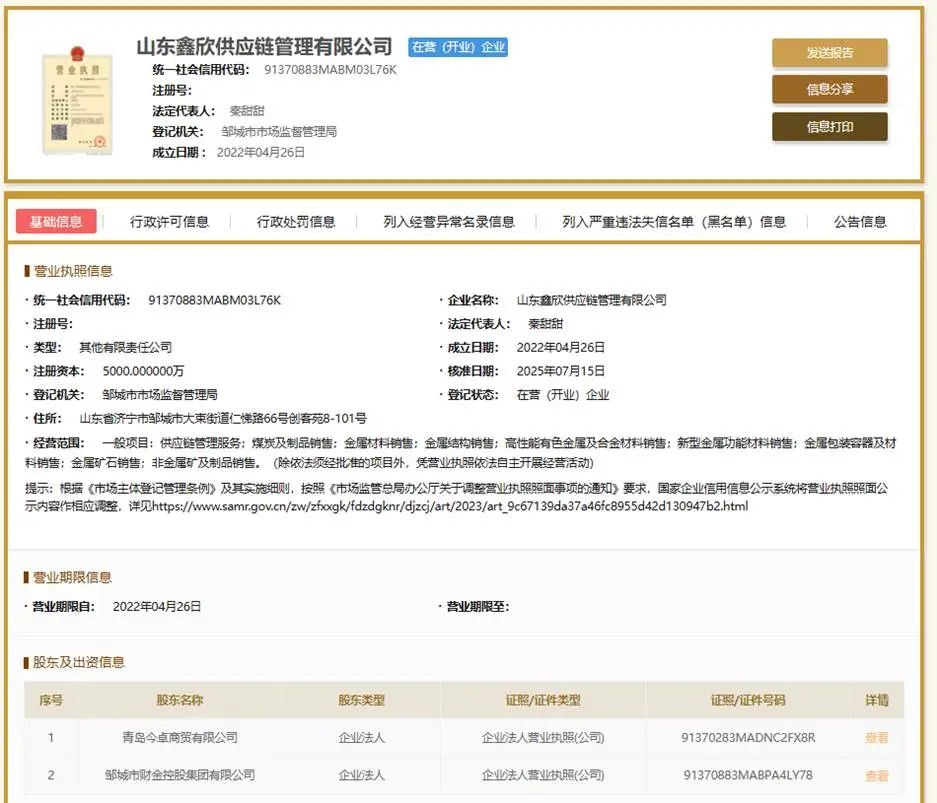Switch to the 公告信息 tab
Viewport: 937px width, 803px height.
[x=858, y=222]
